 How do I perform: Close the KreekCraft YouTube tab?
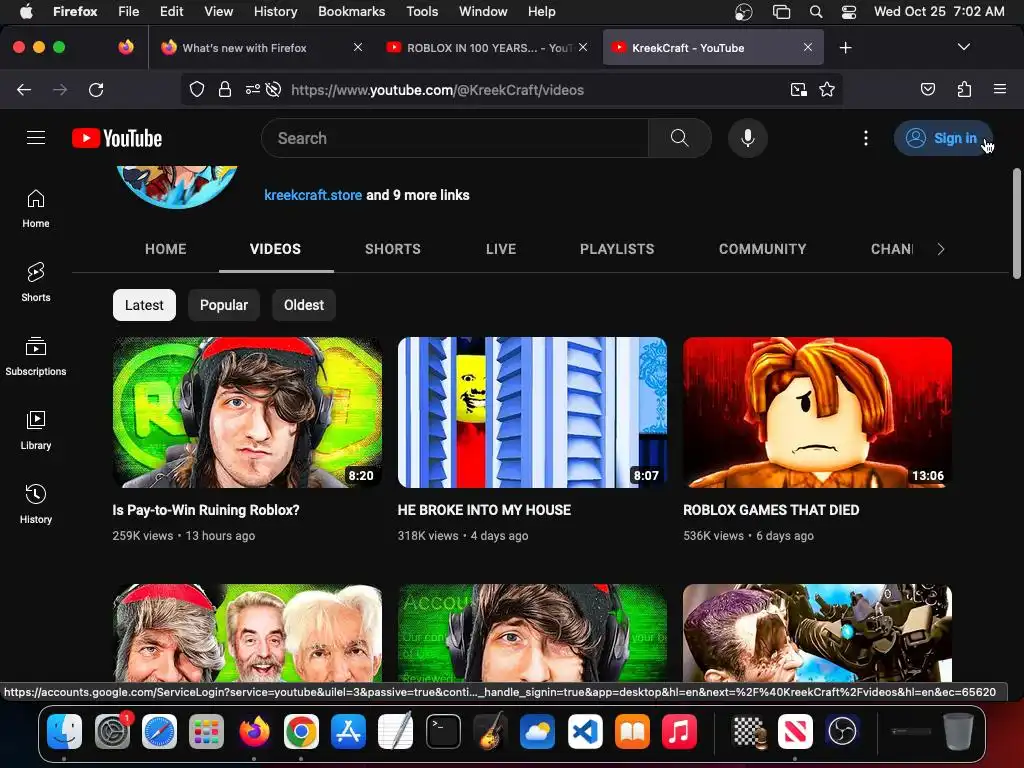(808, 48)
